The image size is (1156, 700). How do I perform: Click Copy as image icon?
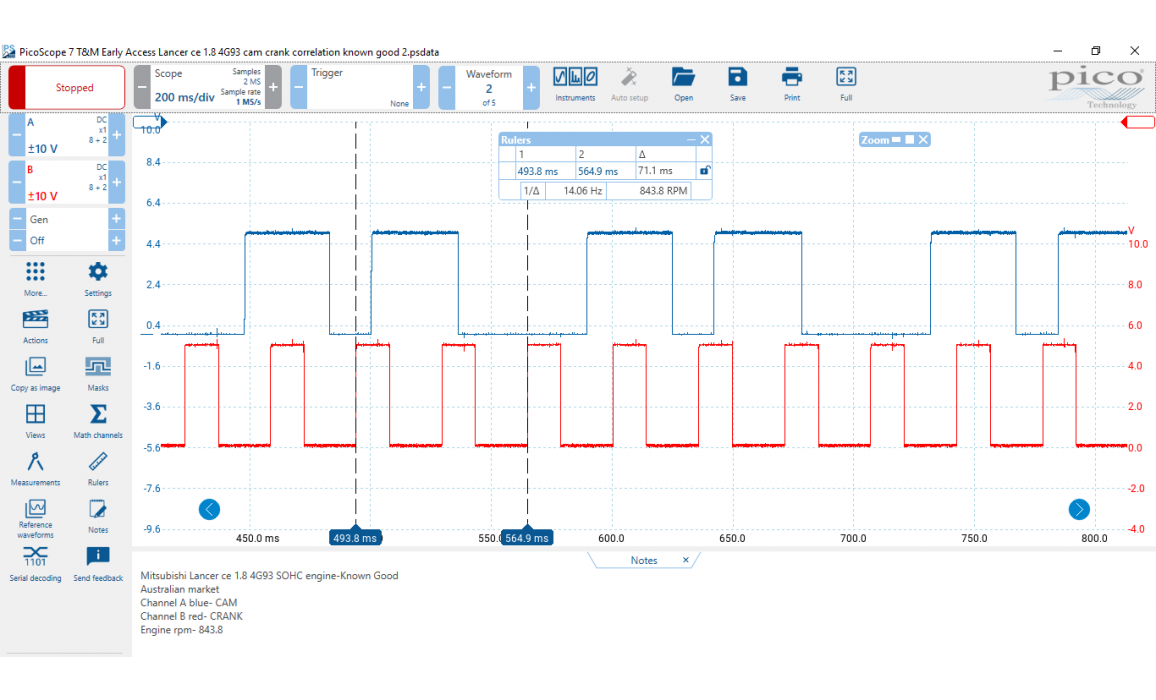pos(35,367)
